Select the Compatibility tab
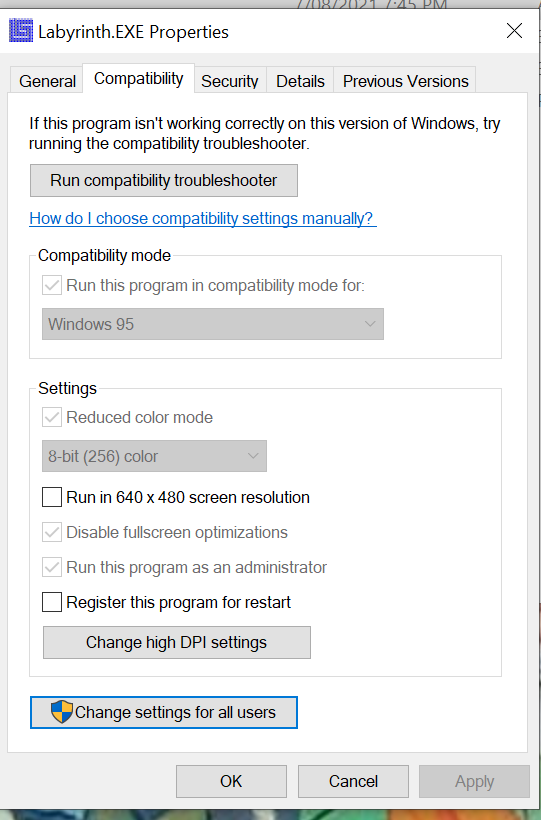Image resolution: width=541 pixels, height=820 pixels. tap(139, 78)
